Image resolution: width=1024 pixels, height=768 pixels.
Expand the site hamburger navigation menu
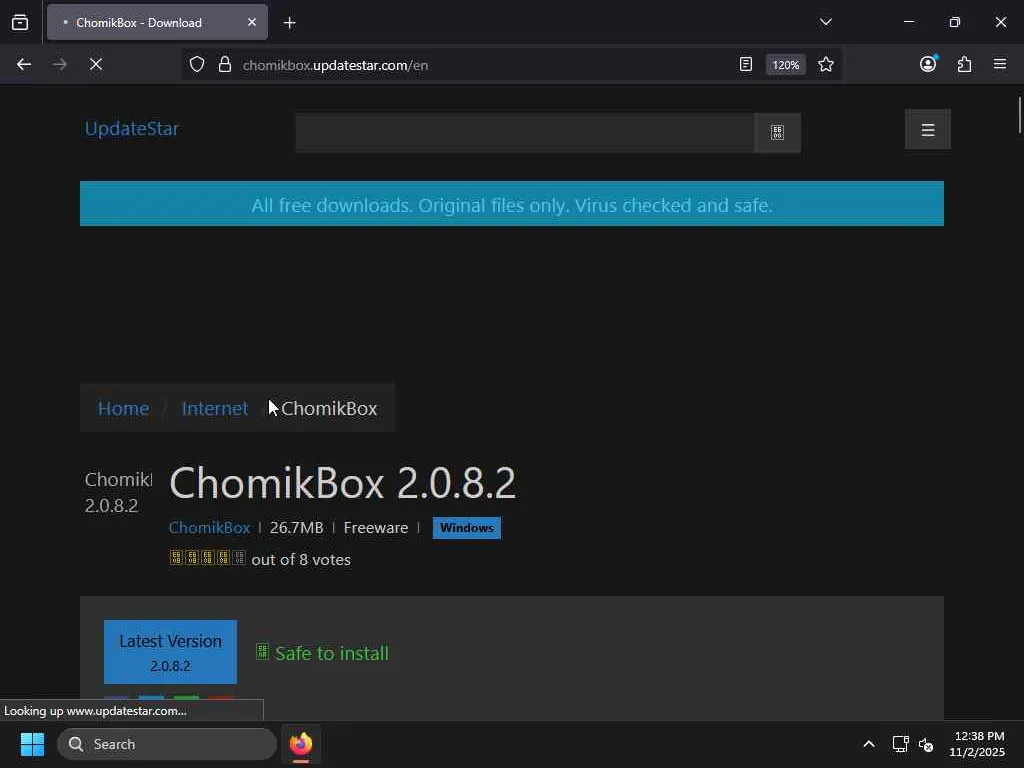tap(927, 129)
